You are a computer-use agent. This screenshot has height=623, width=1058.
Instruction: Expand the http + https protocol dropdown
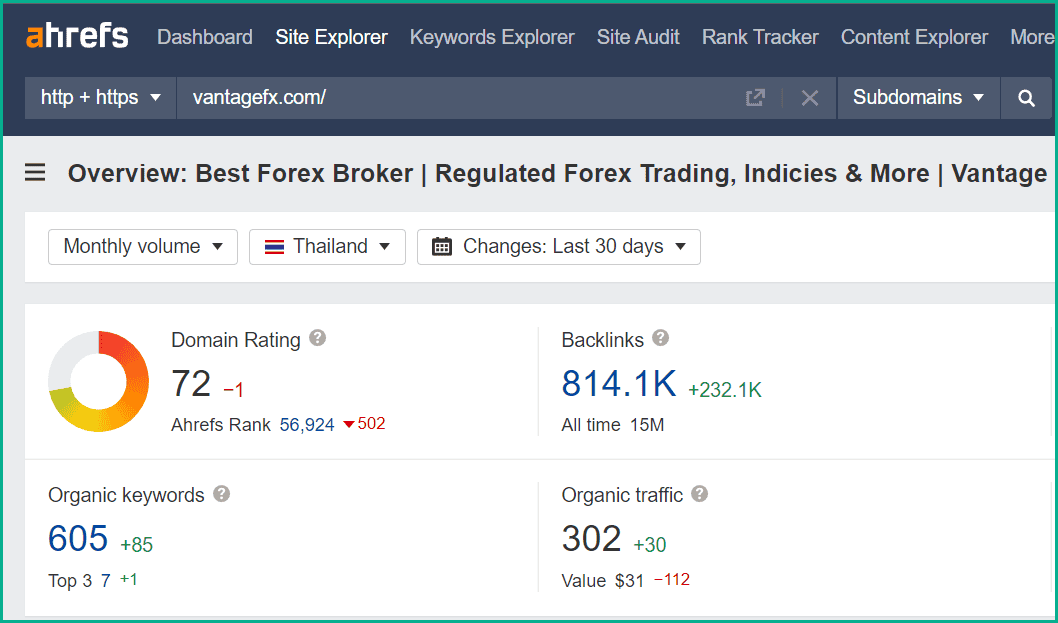pyautogui.click(x=101, y=98)
